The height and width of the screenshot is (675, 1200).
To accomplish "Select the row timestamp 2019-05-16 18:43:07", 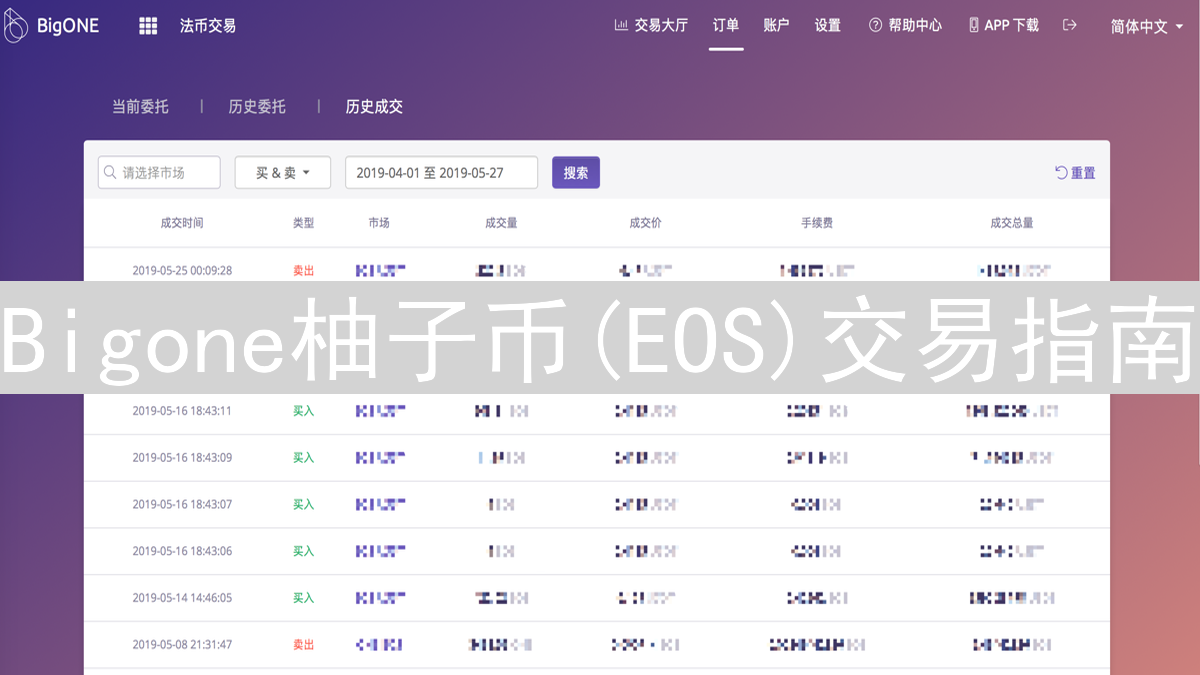I will pos(182,504).
